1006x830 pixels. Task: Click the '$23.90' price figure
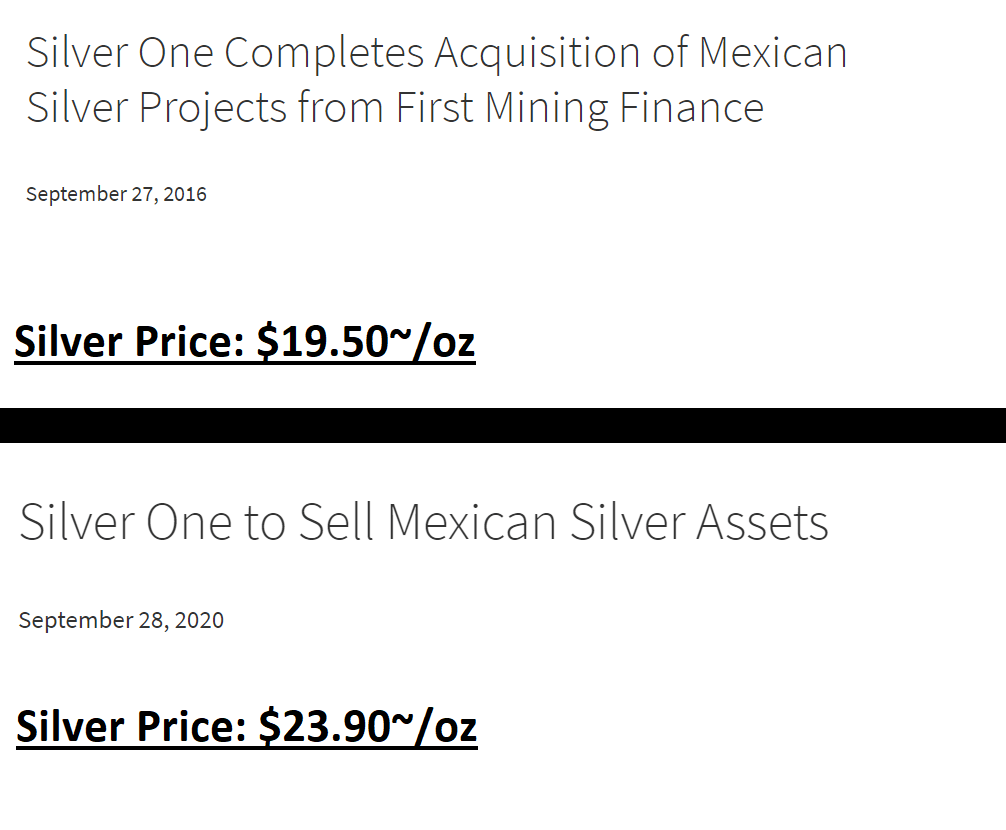pos(325,726)
